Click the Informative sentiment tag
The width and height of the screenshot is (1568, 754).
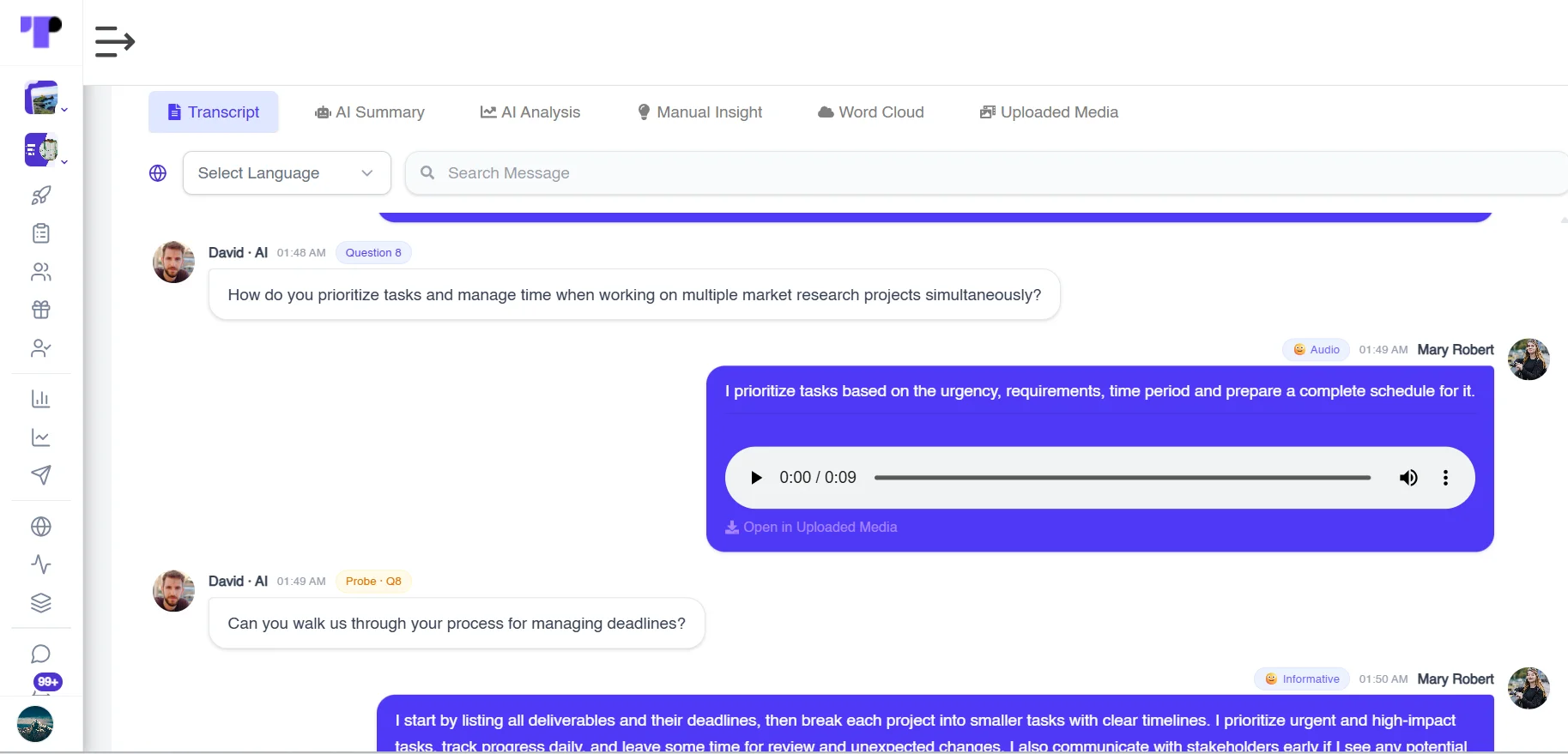(x=1302, y=679)
